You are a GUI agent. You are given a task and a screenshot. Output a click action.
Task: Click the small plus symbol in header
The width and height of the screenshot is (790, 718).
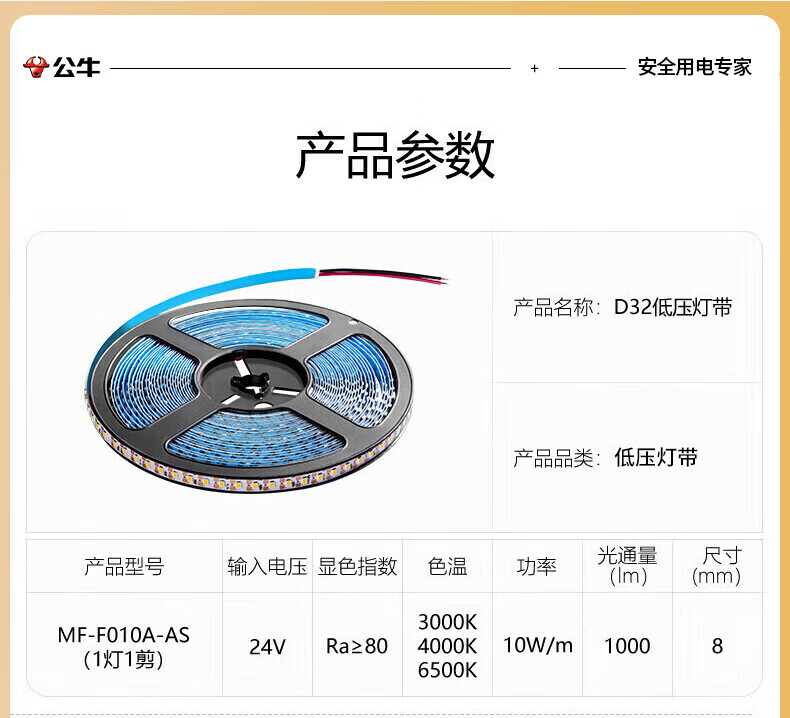pyautogui.click(x=535, y=68)
